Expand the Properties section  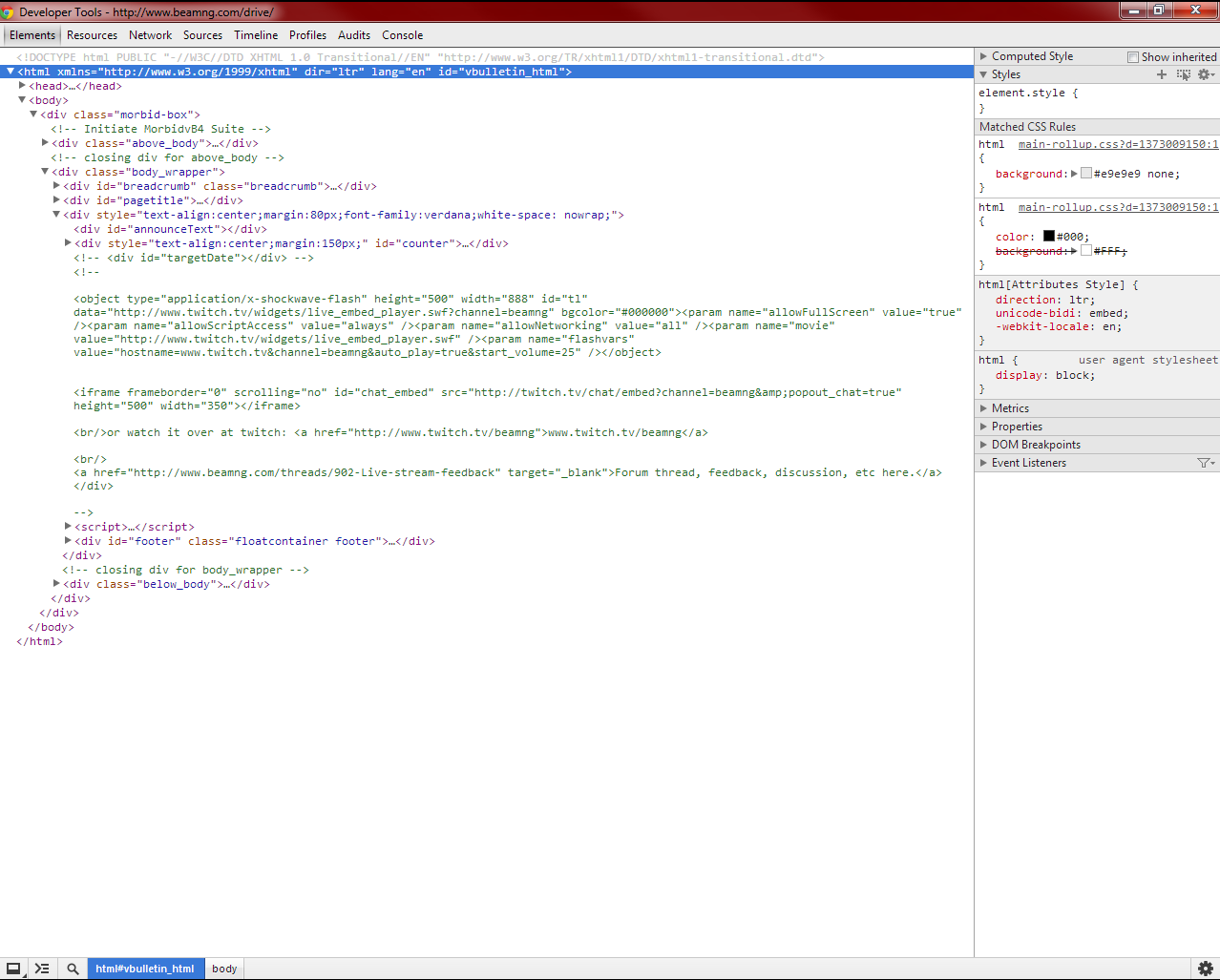click(984, 427)
